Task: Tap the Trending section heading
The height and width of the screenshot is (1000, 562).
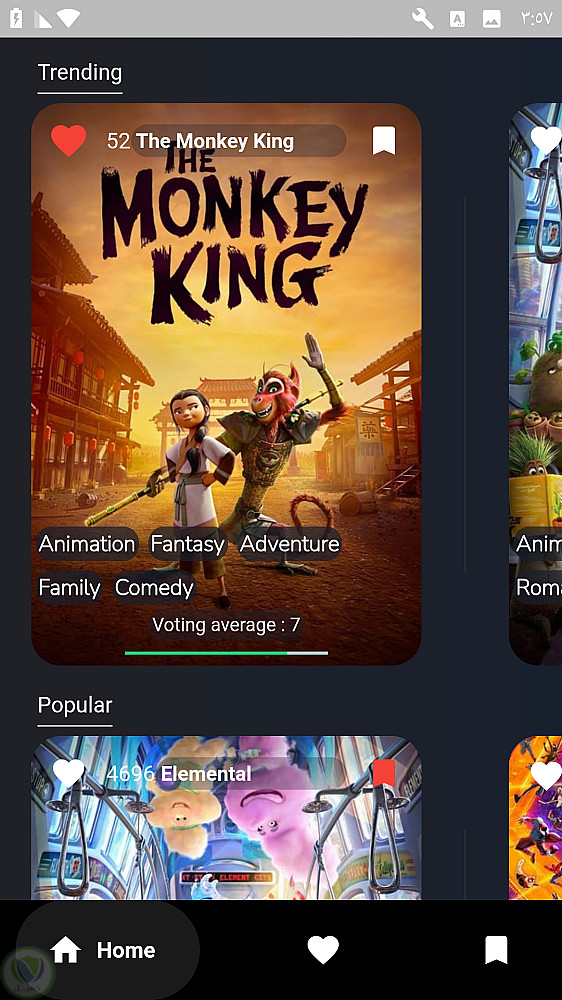Action: click(x=80, y=72)
